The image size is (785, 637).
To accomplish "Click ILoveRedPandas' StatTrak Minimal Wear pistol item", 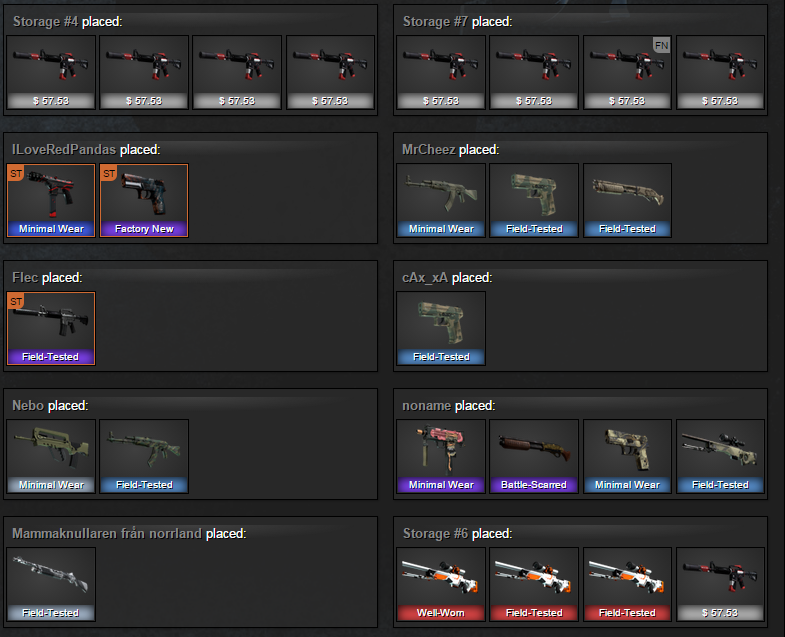I will tap(51, 200).
